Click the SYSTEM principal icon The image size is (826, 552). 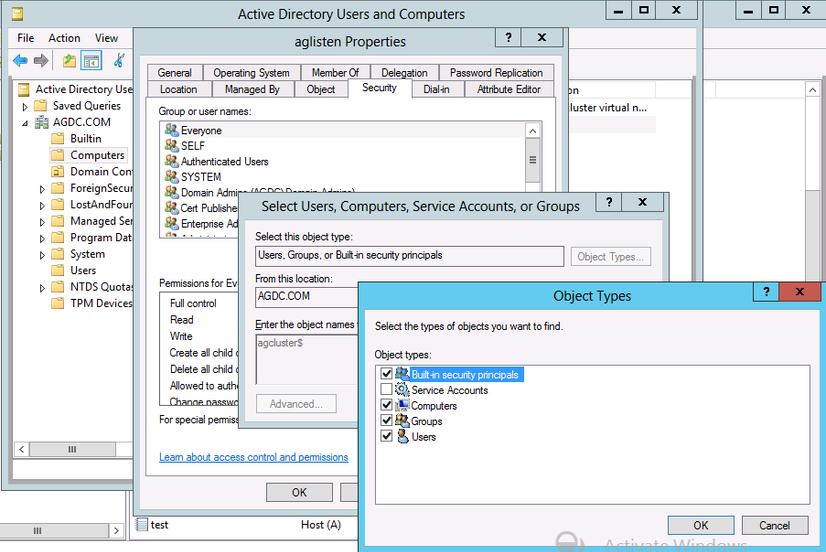pyautogui.click(x=172, y=176)
